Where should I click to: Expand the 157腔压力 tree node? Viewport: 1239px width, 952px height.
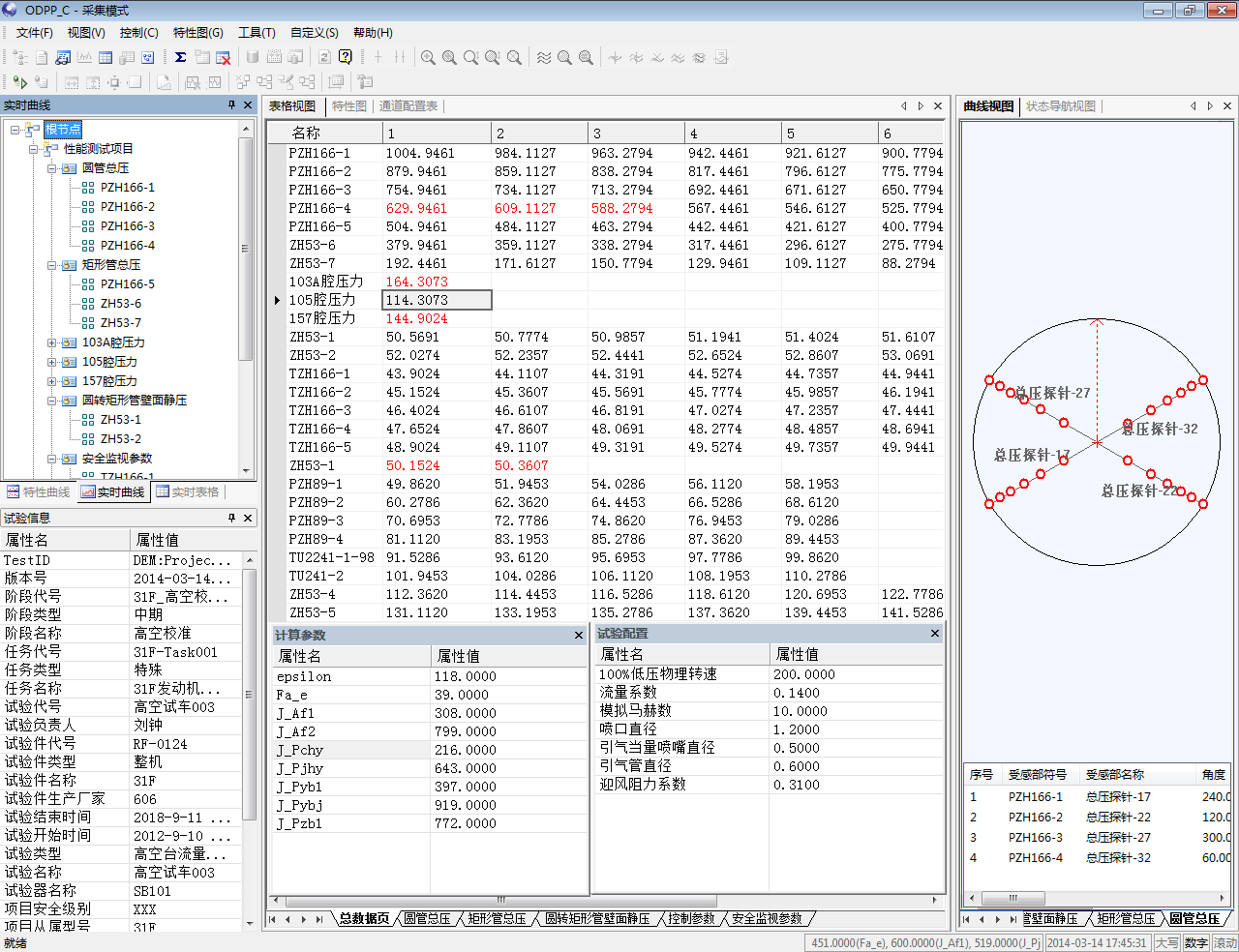(52, 381)
